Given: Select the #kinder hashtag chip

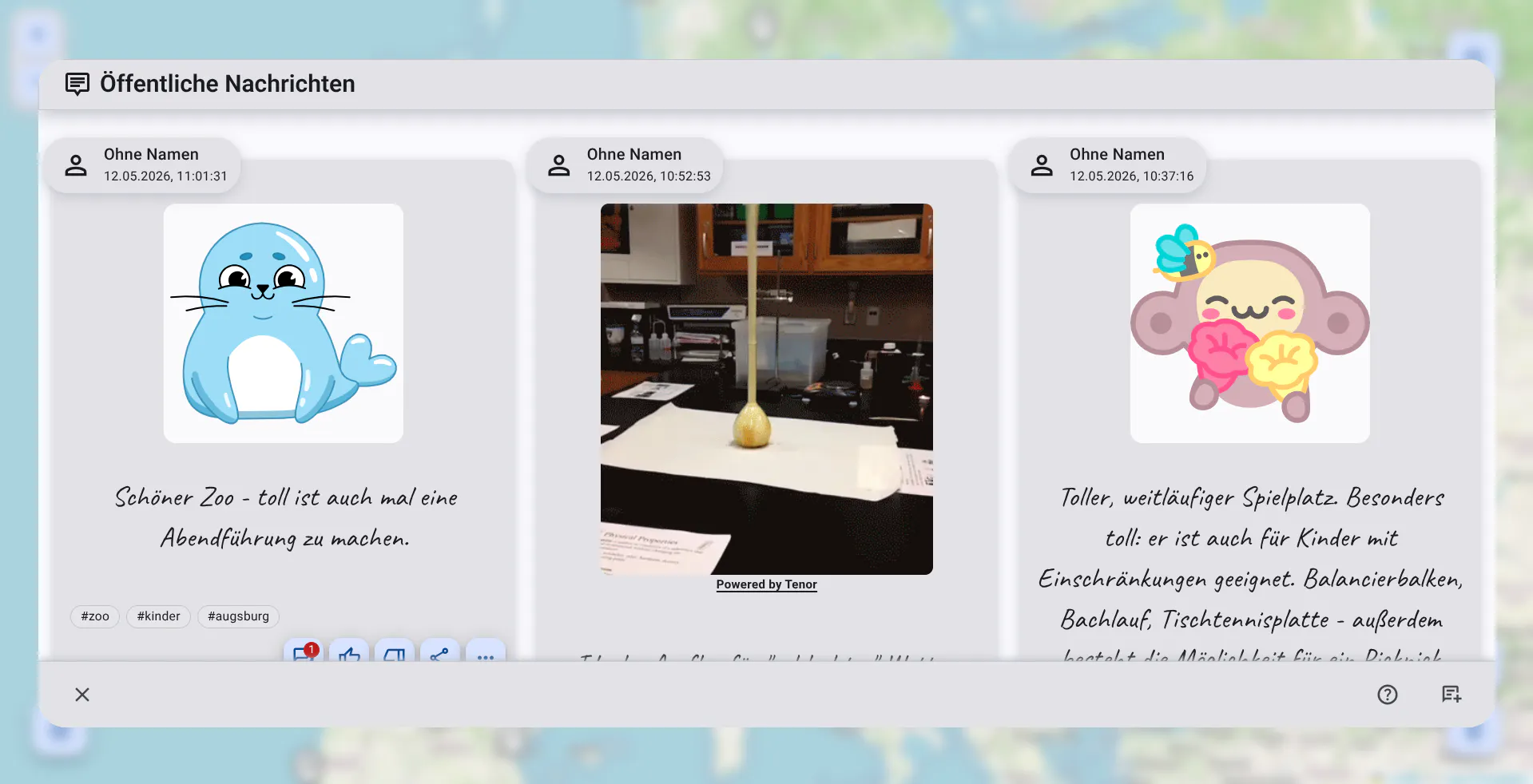Looking at the screenshot, I should 158,616.
